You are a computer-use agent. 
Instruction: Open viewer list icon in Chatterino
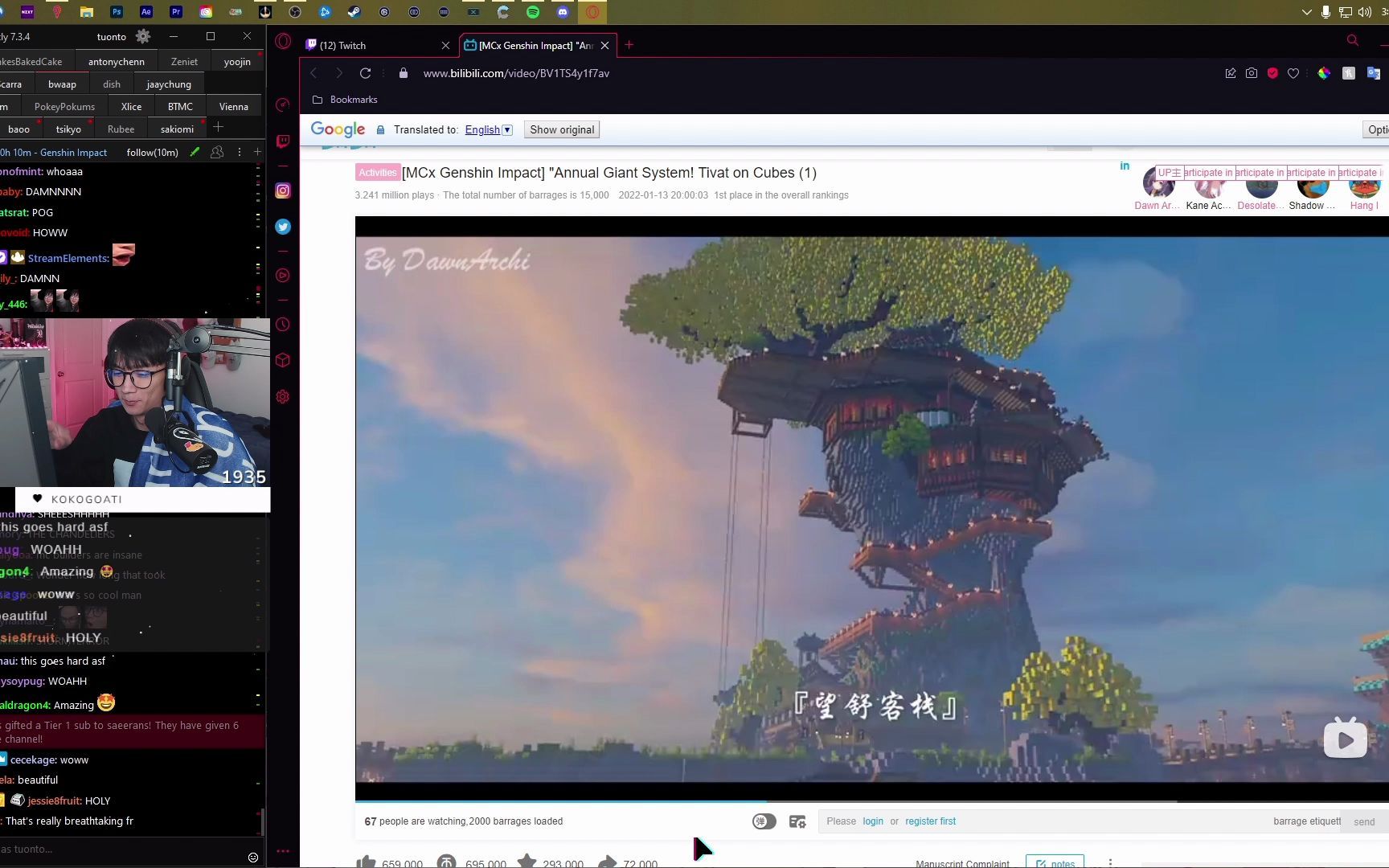[217, 152]
